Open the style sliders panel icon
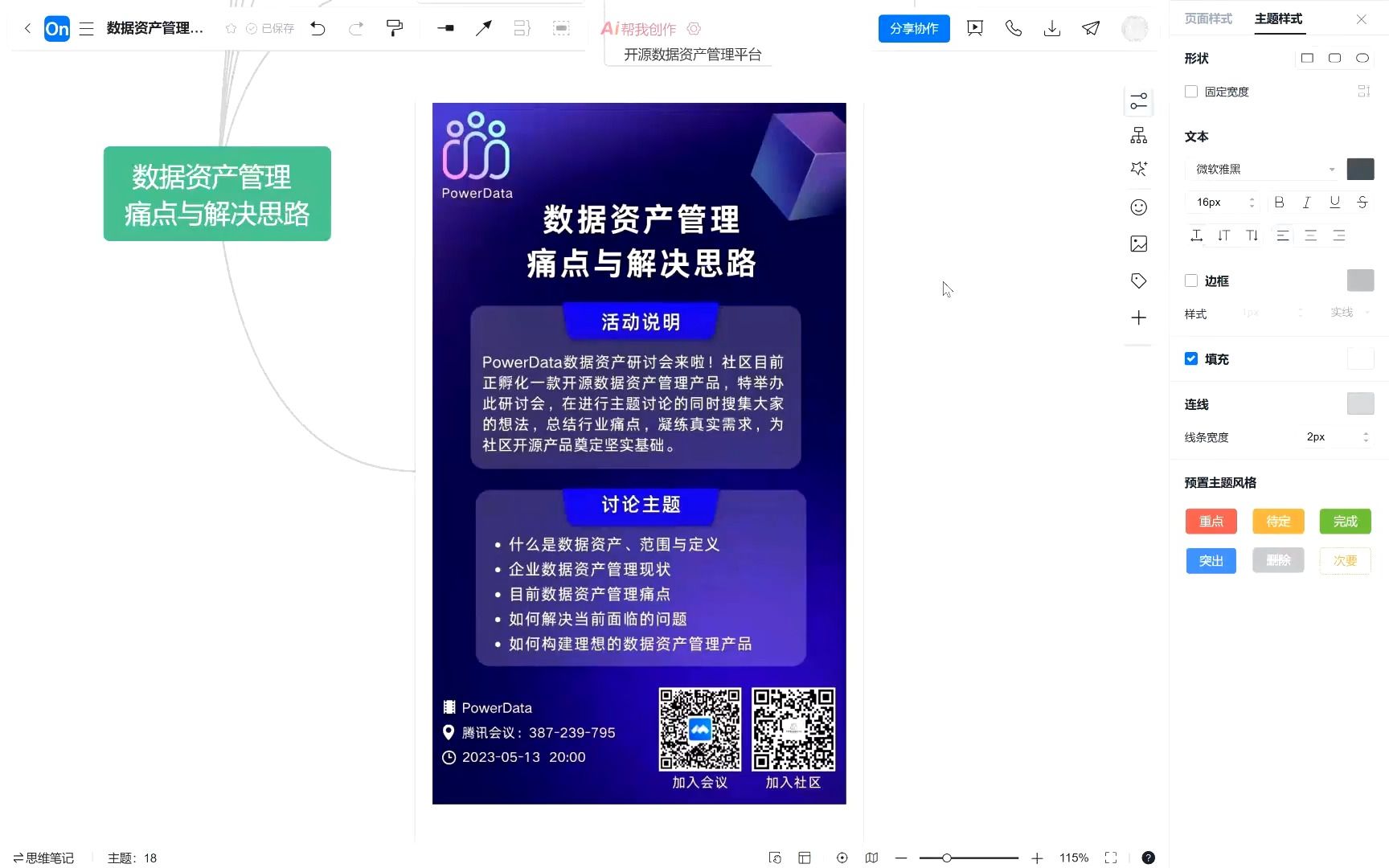Image resolution: width=1389 pixels, height=868 pixels. coord(1138,101)
